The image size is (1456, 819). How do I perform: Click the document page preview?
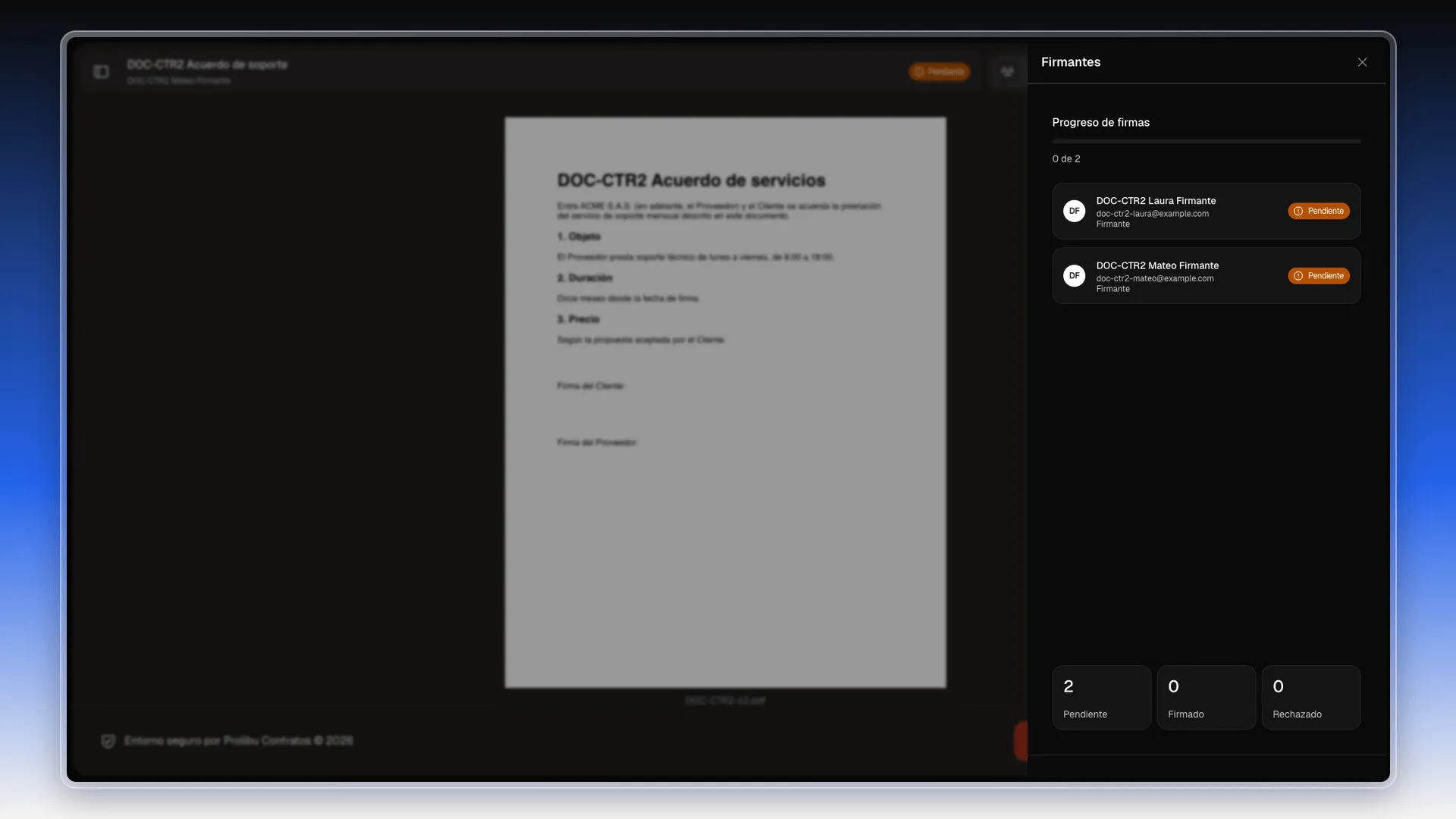click(x=725, y=402)
